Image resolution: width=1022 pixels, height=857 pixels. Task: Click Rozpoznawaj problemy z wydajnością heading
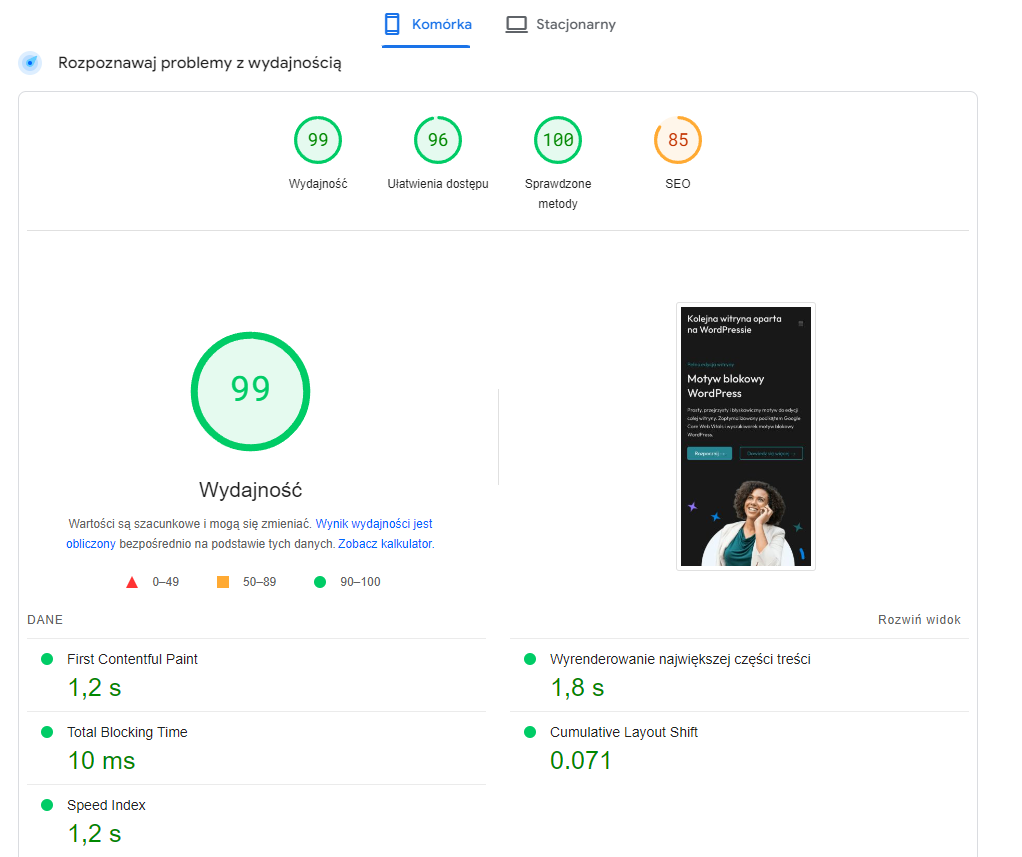[x=199, y=63]
